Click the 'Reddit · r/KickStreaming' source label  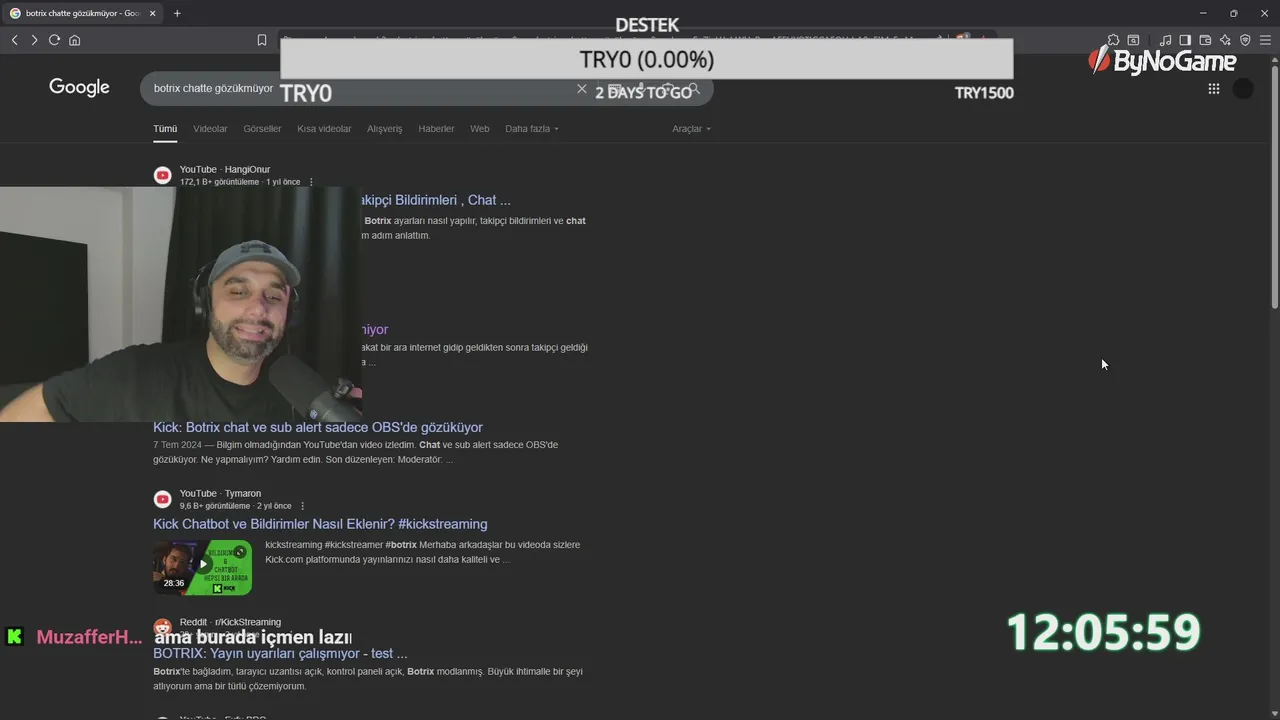tap(230, 622)
